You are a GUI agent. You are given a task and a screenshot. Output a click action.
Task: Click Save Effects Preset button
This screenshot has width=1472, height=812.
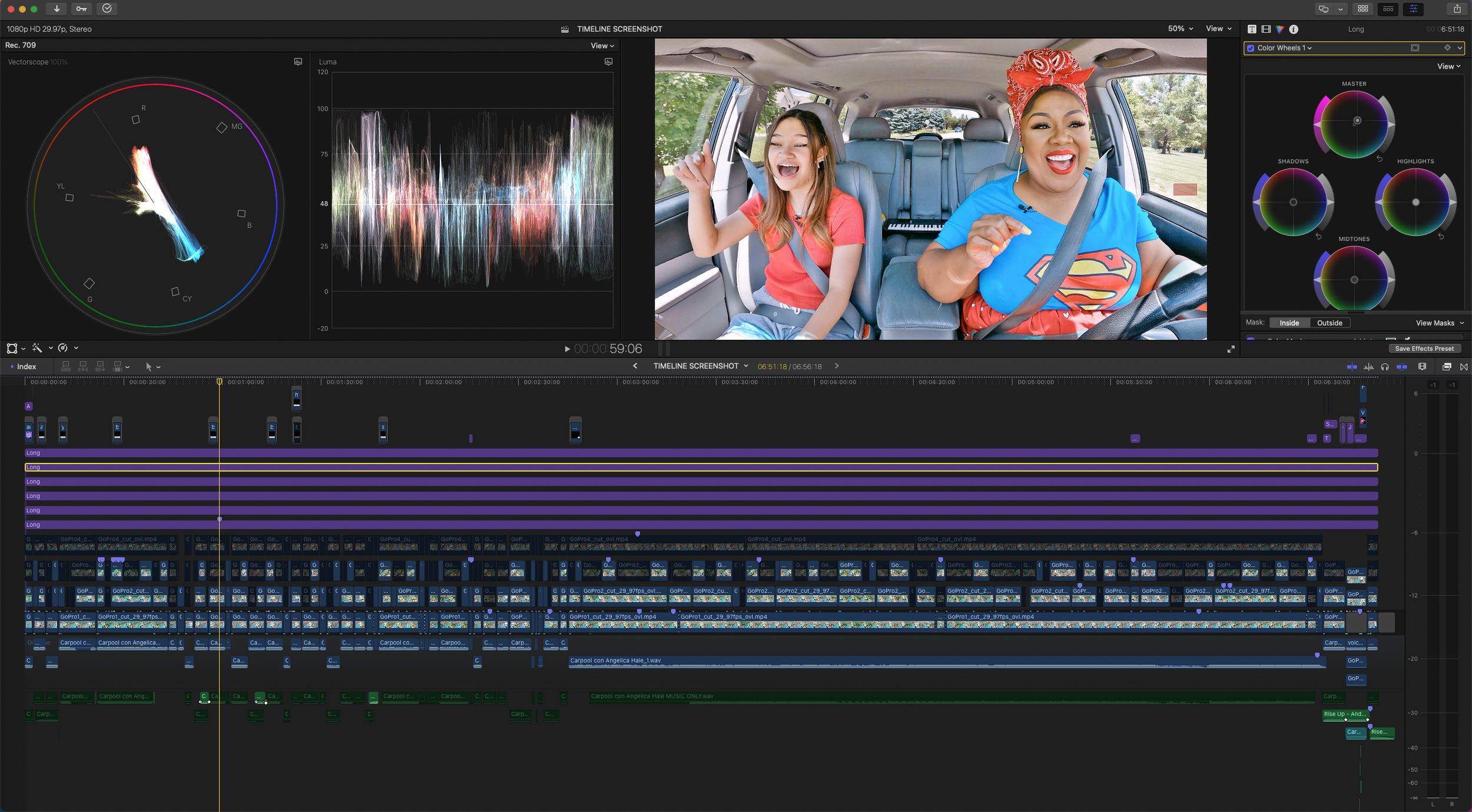(1424, 349)
